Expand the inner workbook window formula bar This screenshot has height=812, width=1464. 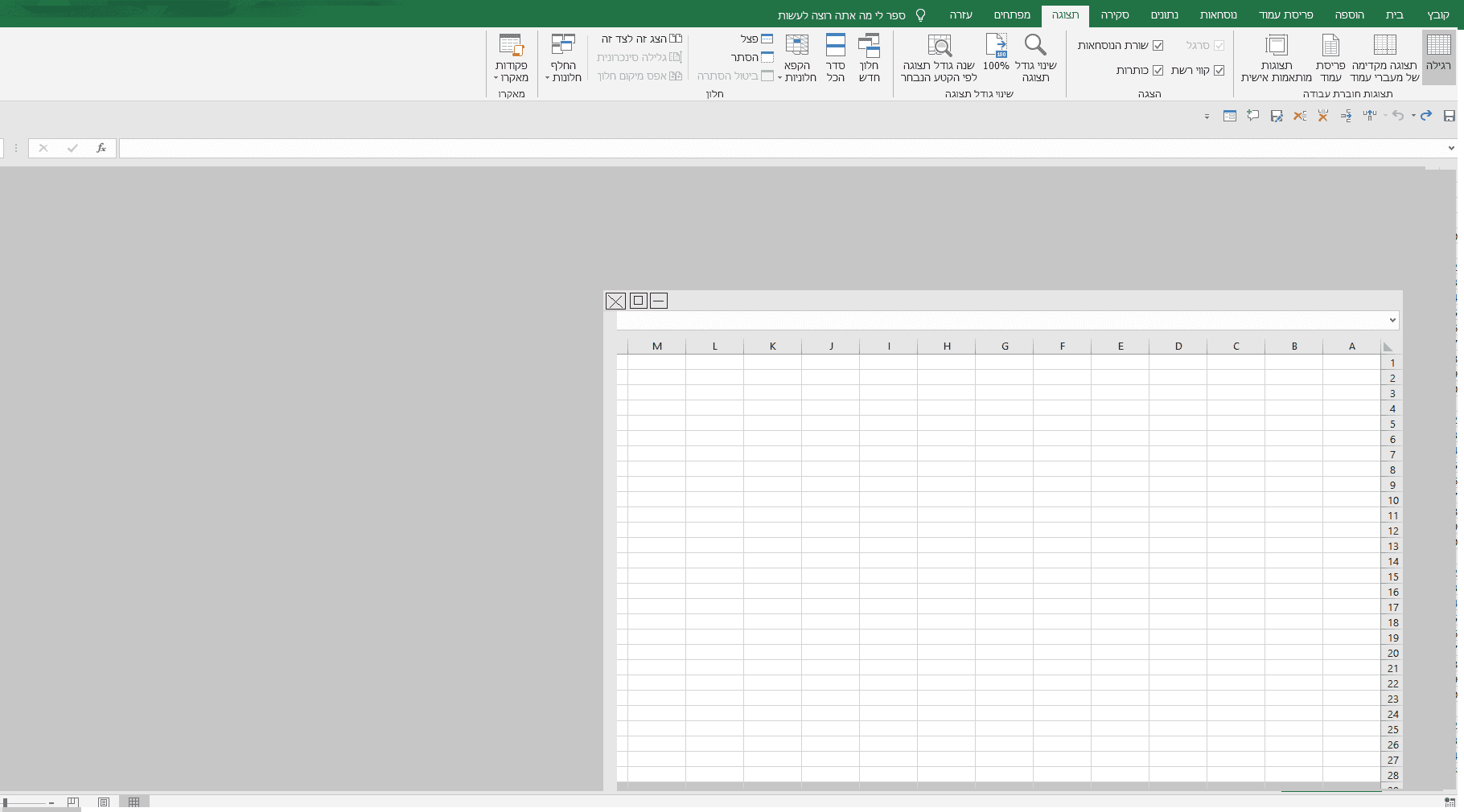coord(1392,320)
